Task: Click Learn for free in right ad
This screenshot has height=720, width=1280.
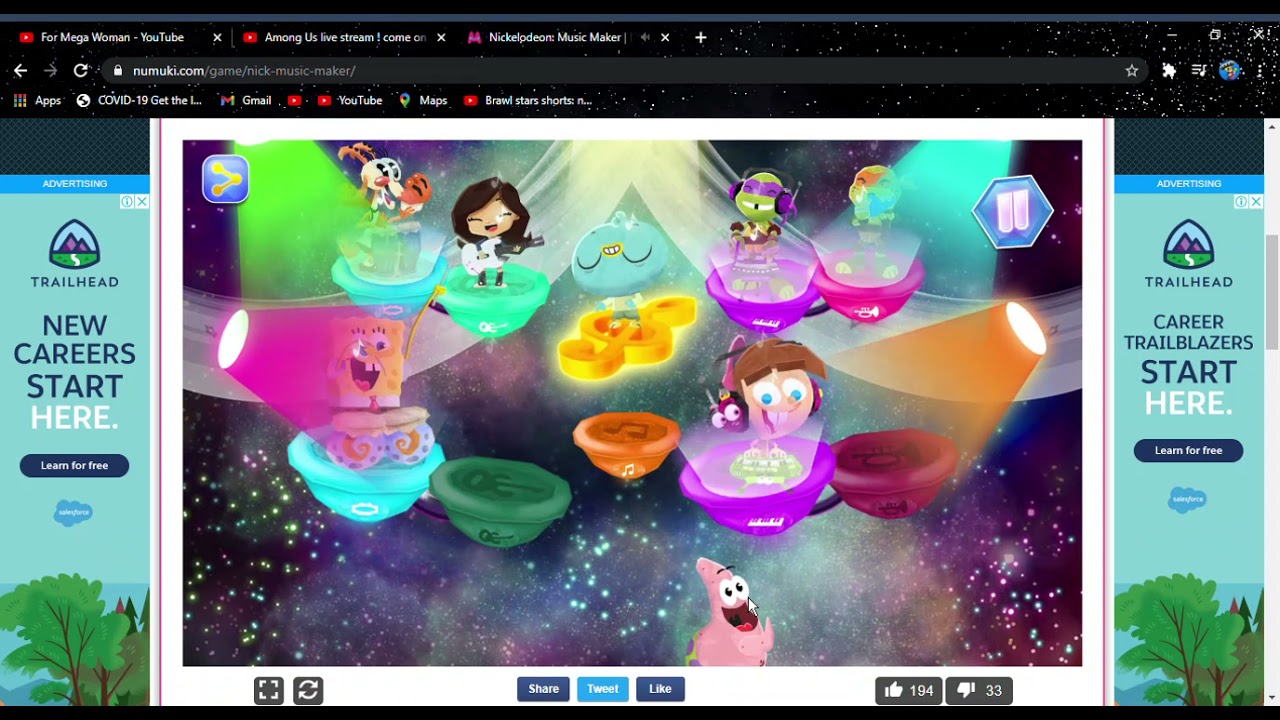Action: point(1188,450)
